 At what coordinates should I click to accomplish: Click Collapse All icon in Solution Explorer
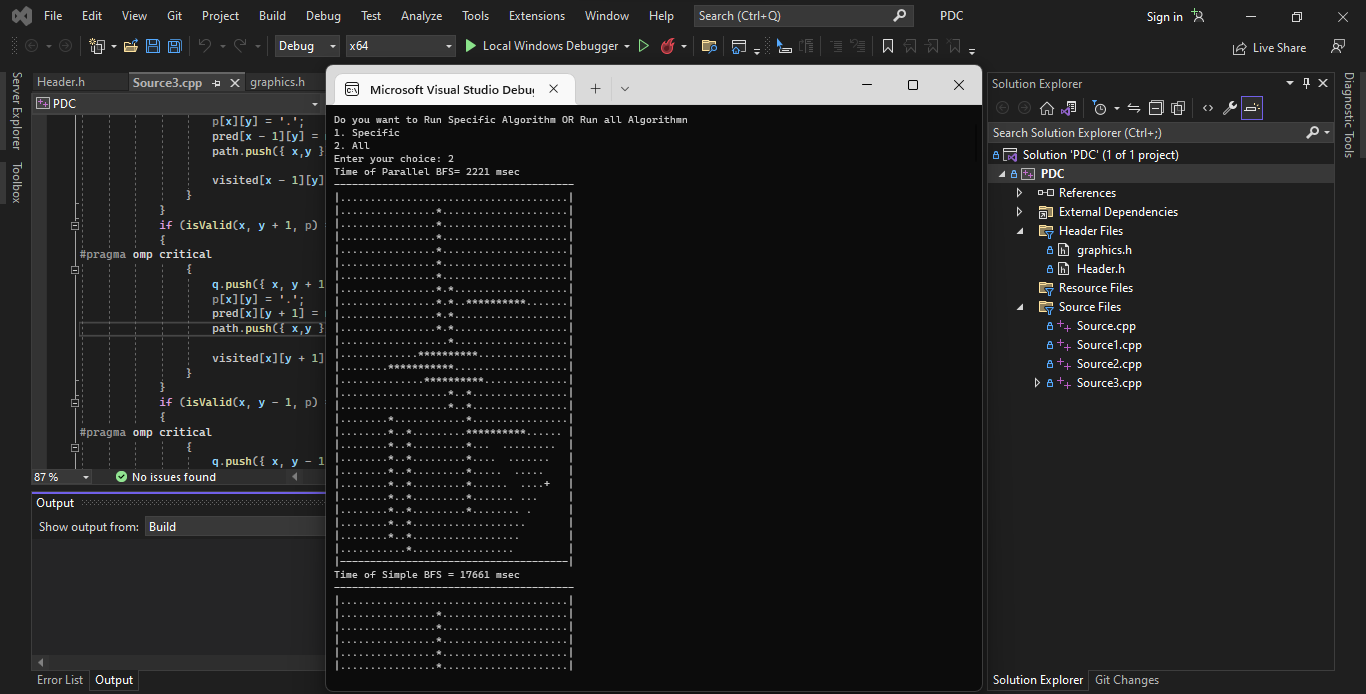[x=1156, y=108]
